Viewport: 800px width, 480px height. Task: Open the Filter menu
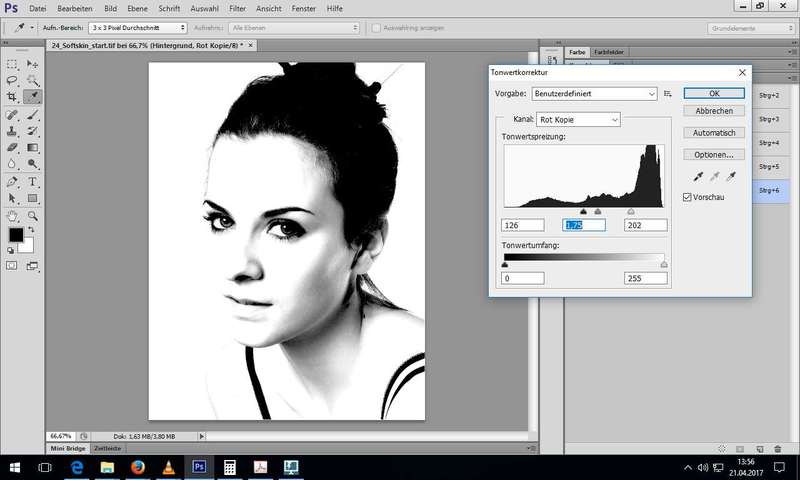(237, 8)
